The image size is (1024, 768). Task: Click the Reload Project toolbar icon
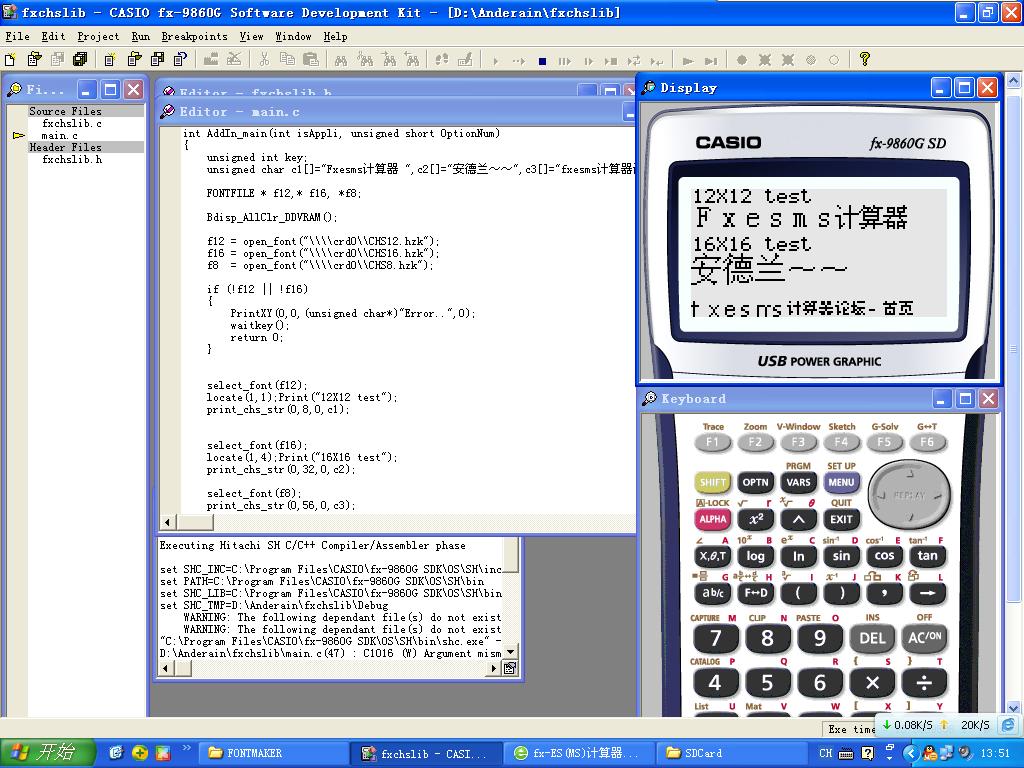180,60
